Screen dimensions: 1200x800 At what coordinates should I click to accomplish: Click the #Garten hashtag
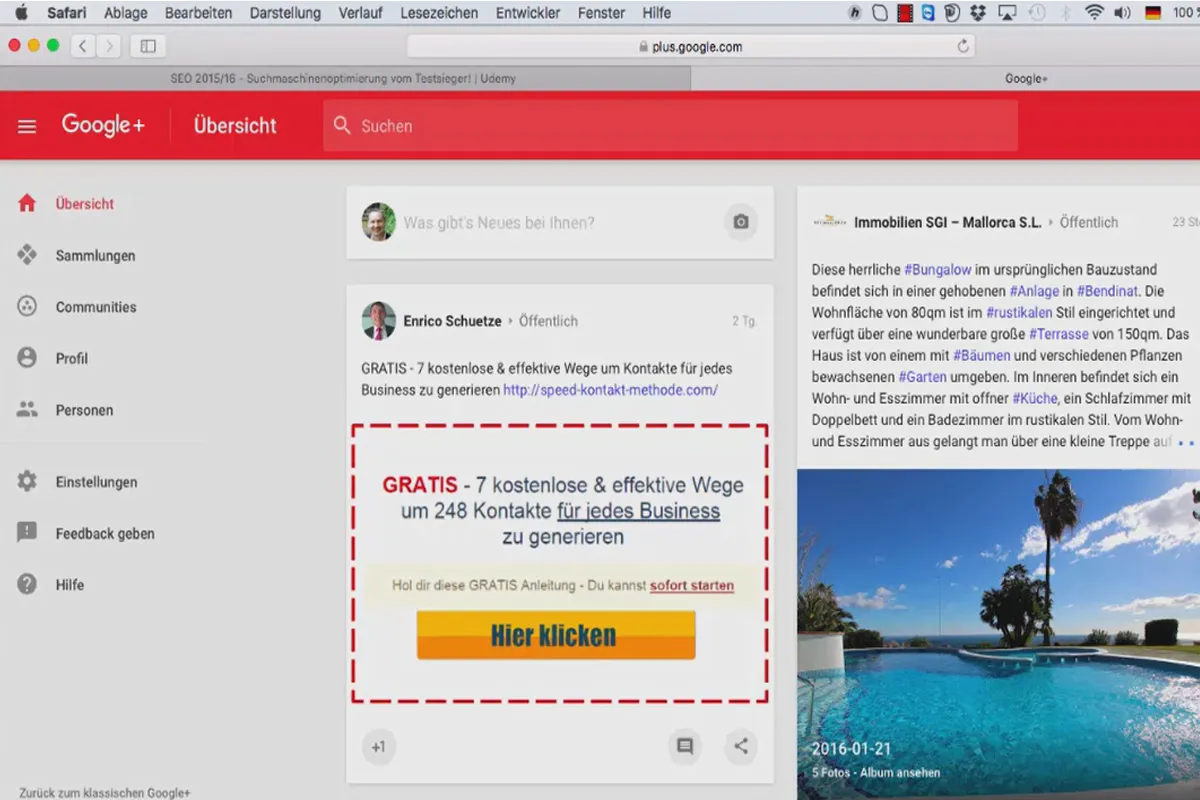[924, 377]
